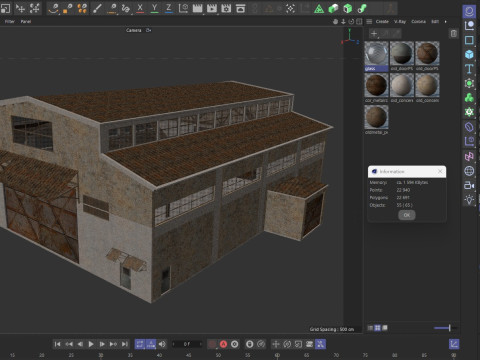Toggle rotation keyframe recording icon
This screenshot has width=480, height=360.
pos(287,344)
